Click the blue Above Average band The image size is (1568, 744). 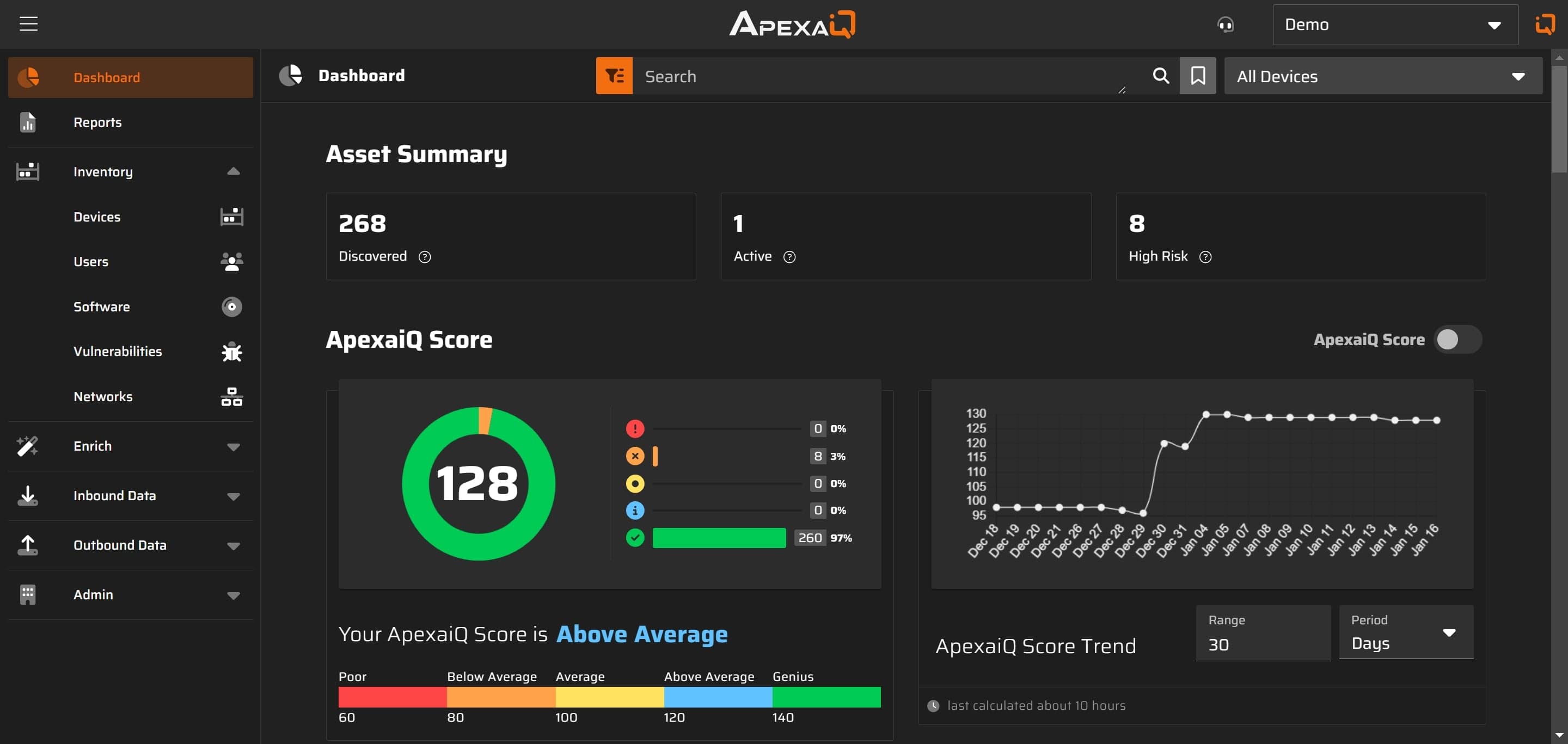[x=718, y=697]
